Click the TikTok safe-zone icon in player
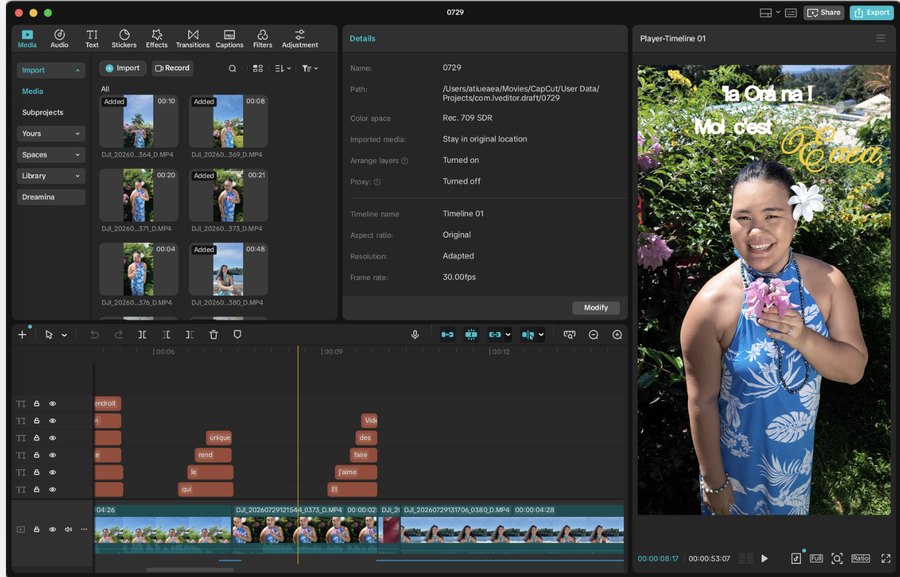Image resolution: width=900 pixels, height=577 pixels. pos(796,558)
